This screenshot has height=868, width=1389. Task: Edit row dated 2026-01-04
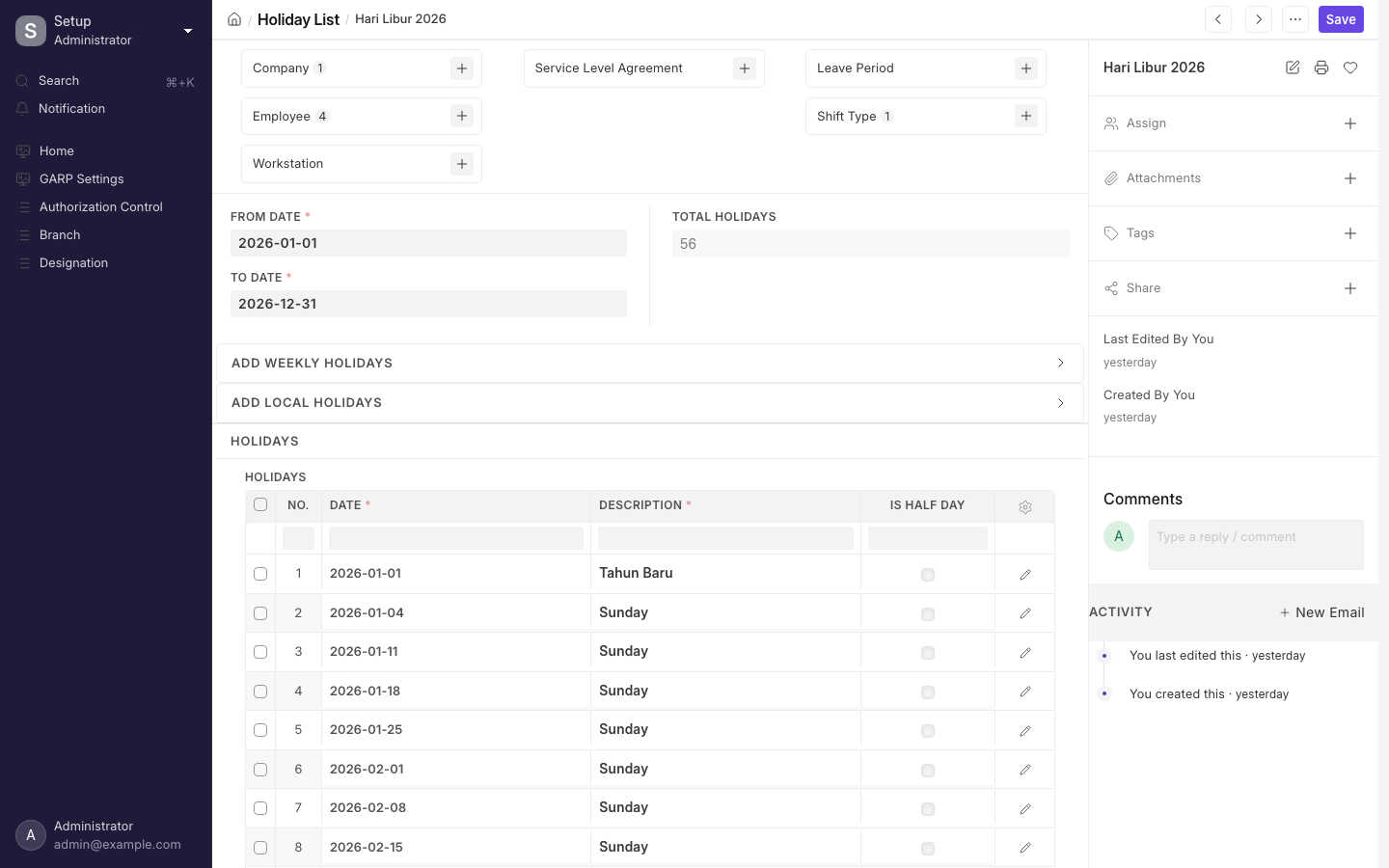point(1025,613)
